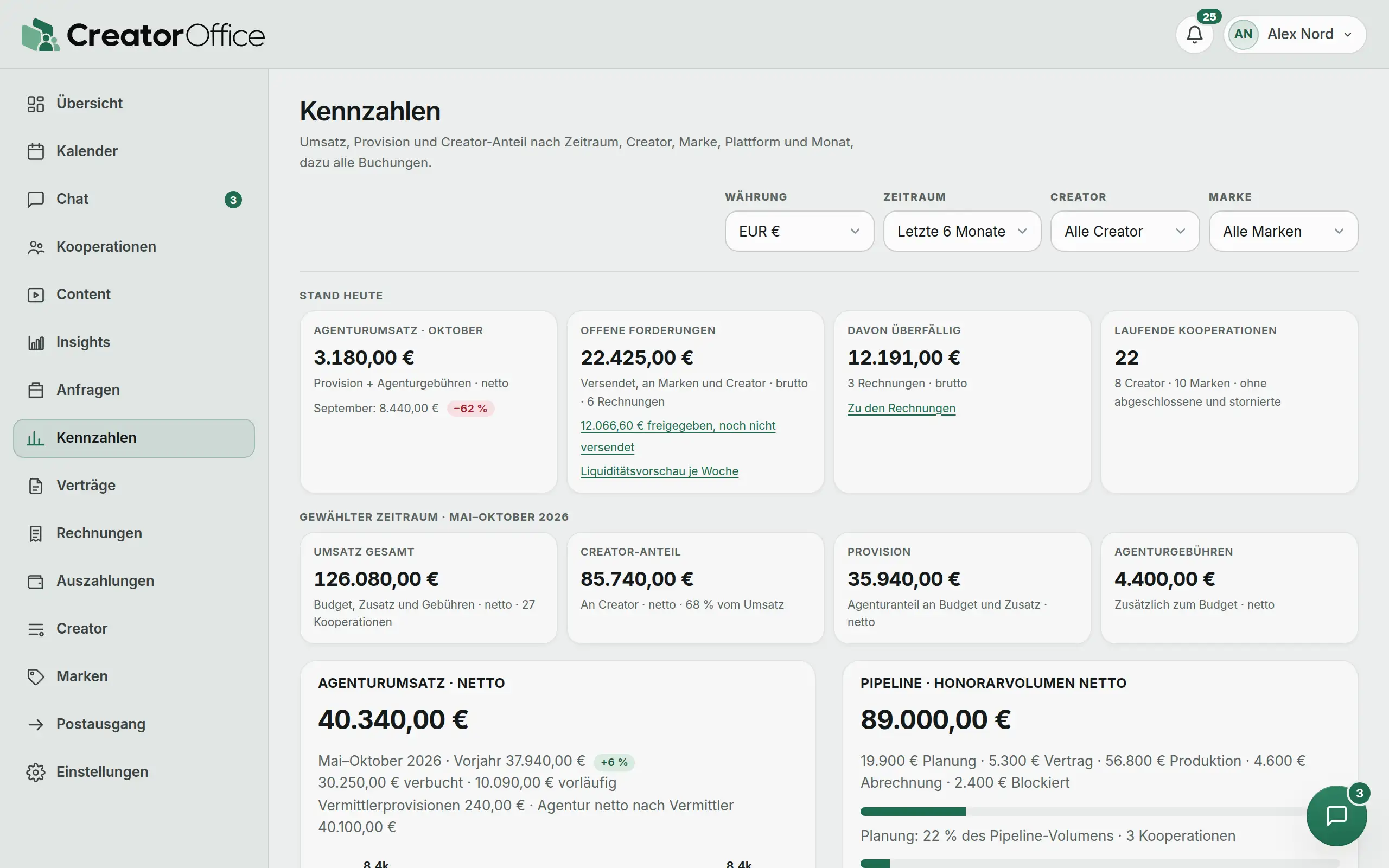Click the Chat unread badge showing 3
The image size is (1389, 868).
click(233, 199)
